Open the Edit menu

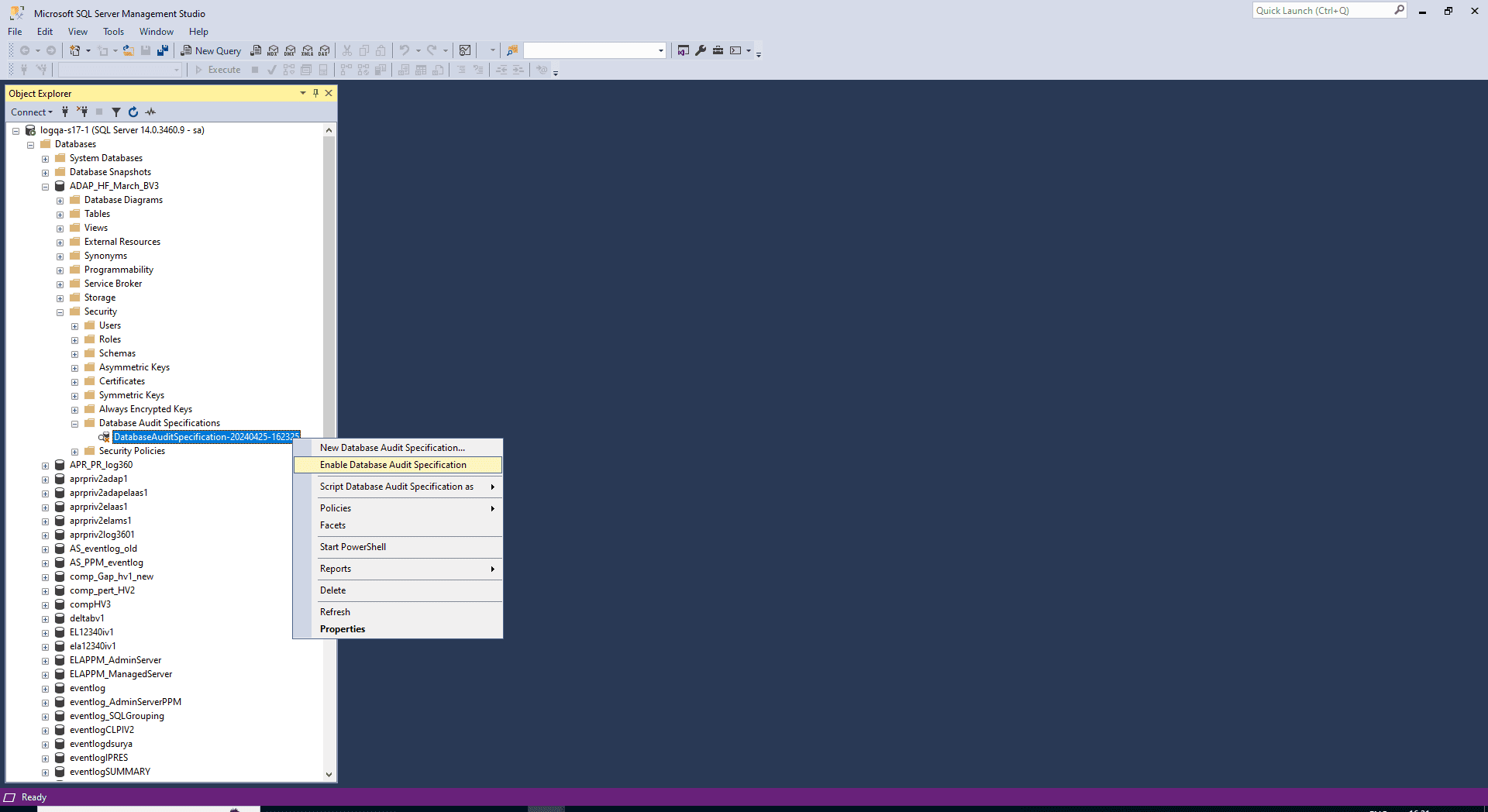point(45,32)
